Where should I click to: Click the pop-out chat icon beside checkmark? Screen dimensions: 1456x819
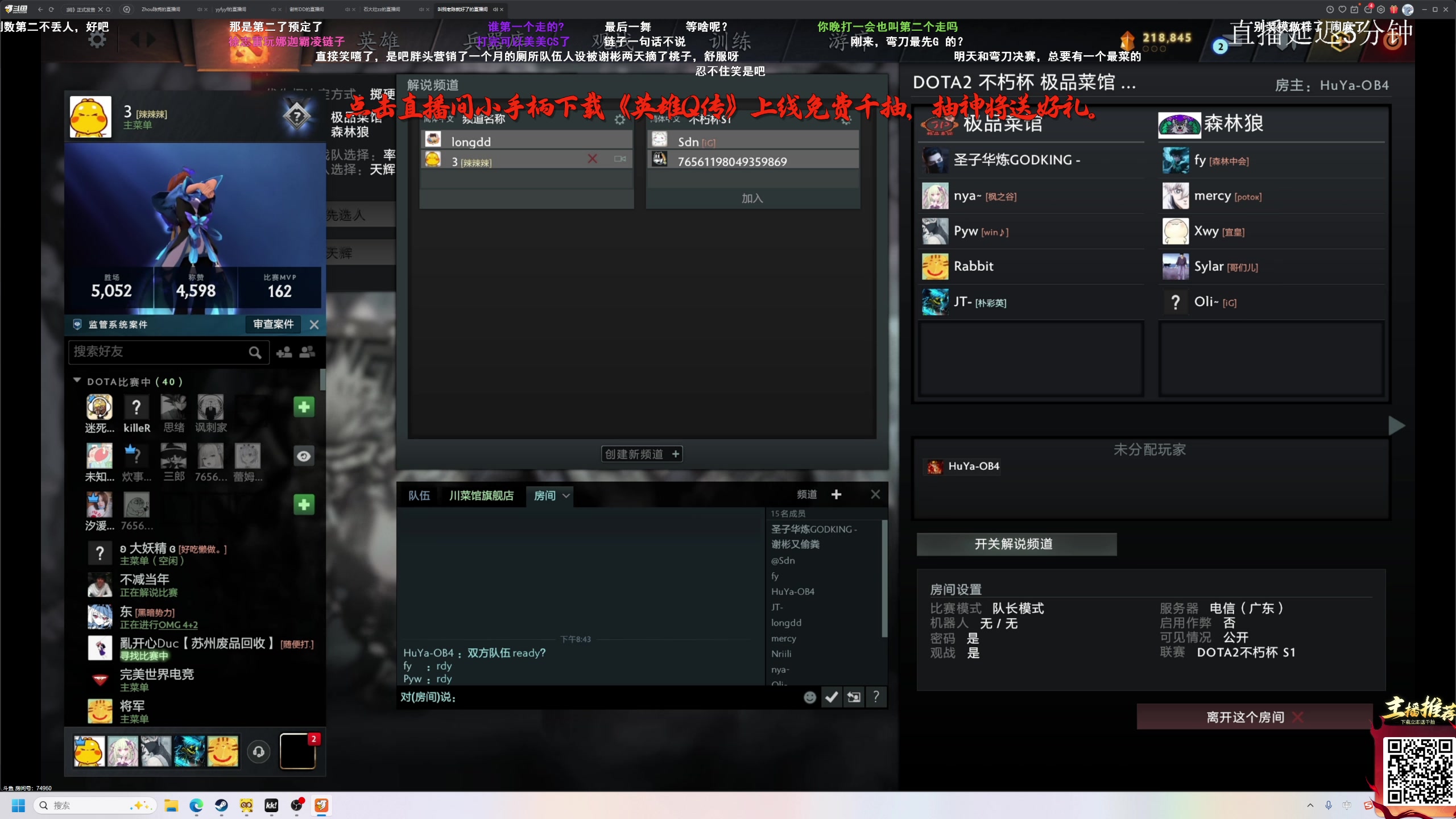click(x=854, y=697)
